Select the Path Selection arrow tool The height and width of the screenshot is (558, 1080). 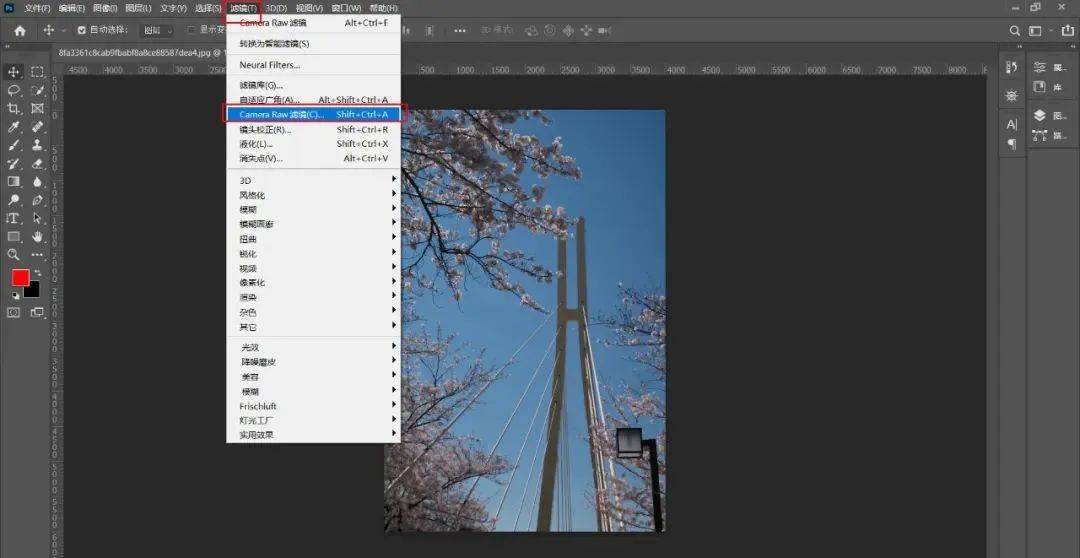[37, 218]
